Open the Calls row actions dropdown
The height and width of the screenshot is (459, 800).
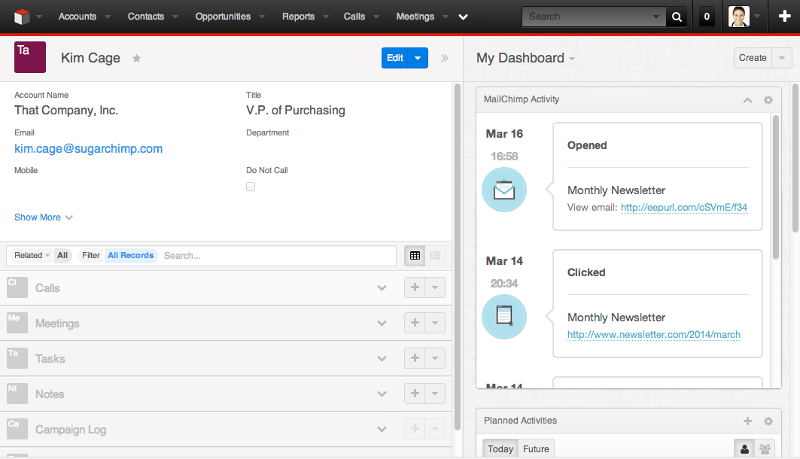coord(435,287)
